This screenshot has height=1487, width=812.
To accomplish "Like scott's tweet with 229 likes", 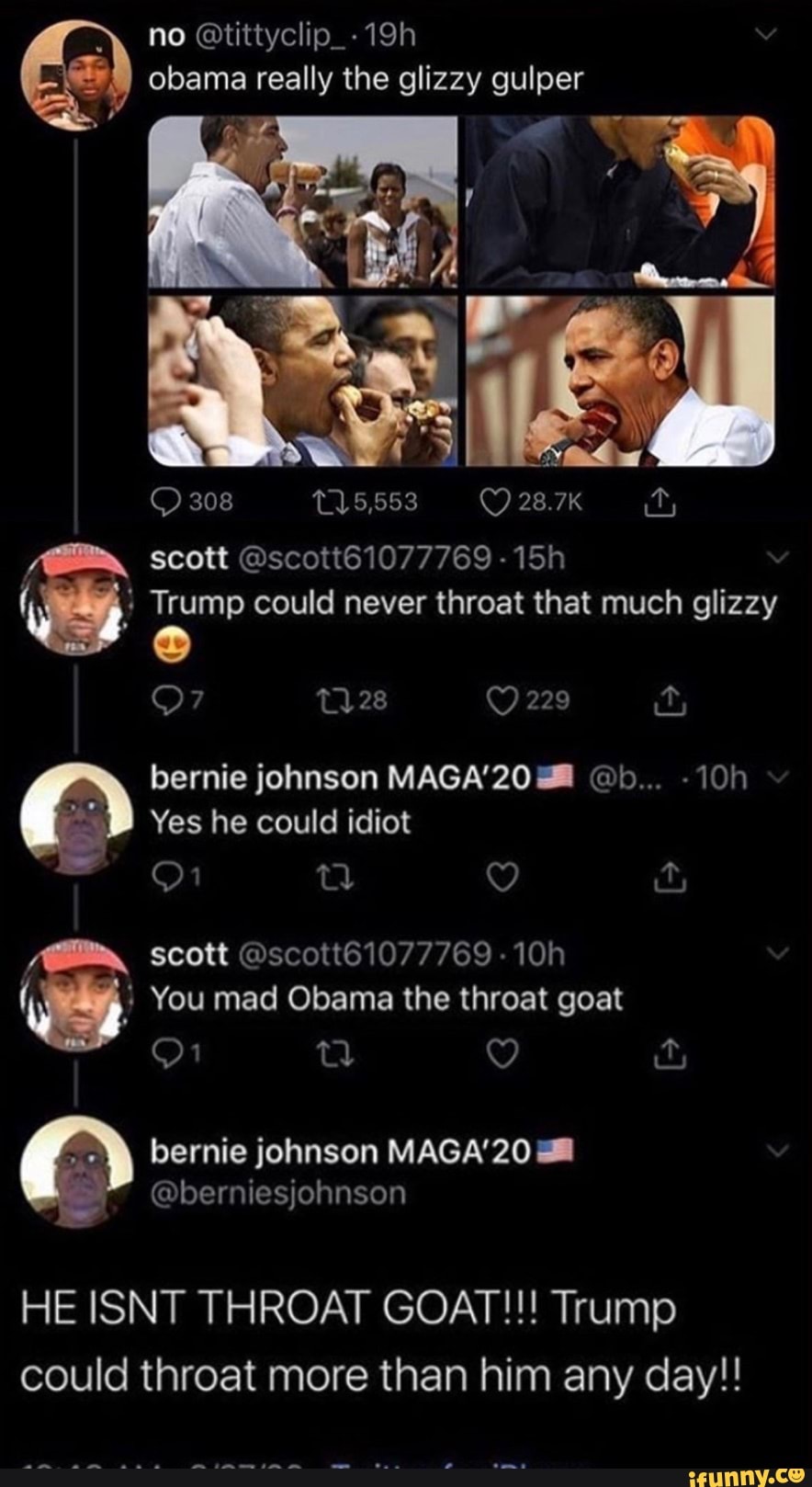I will pos(502,702).
